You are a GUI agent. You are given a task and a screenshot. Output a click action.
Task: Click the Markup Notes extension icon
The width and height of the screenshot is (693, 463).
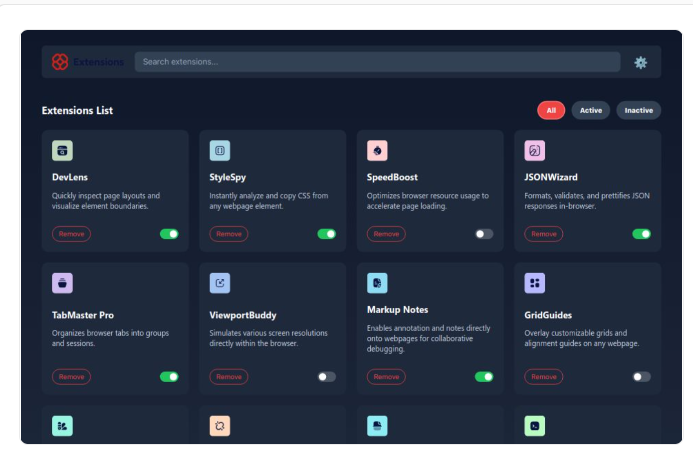(377, 283)
